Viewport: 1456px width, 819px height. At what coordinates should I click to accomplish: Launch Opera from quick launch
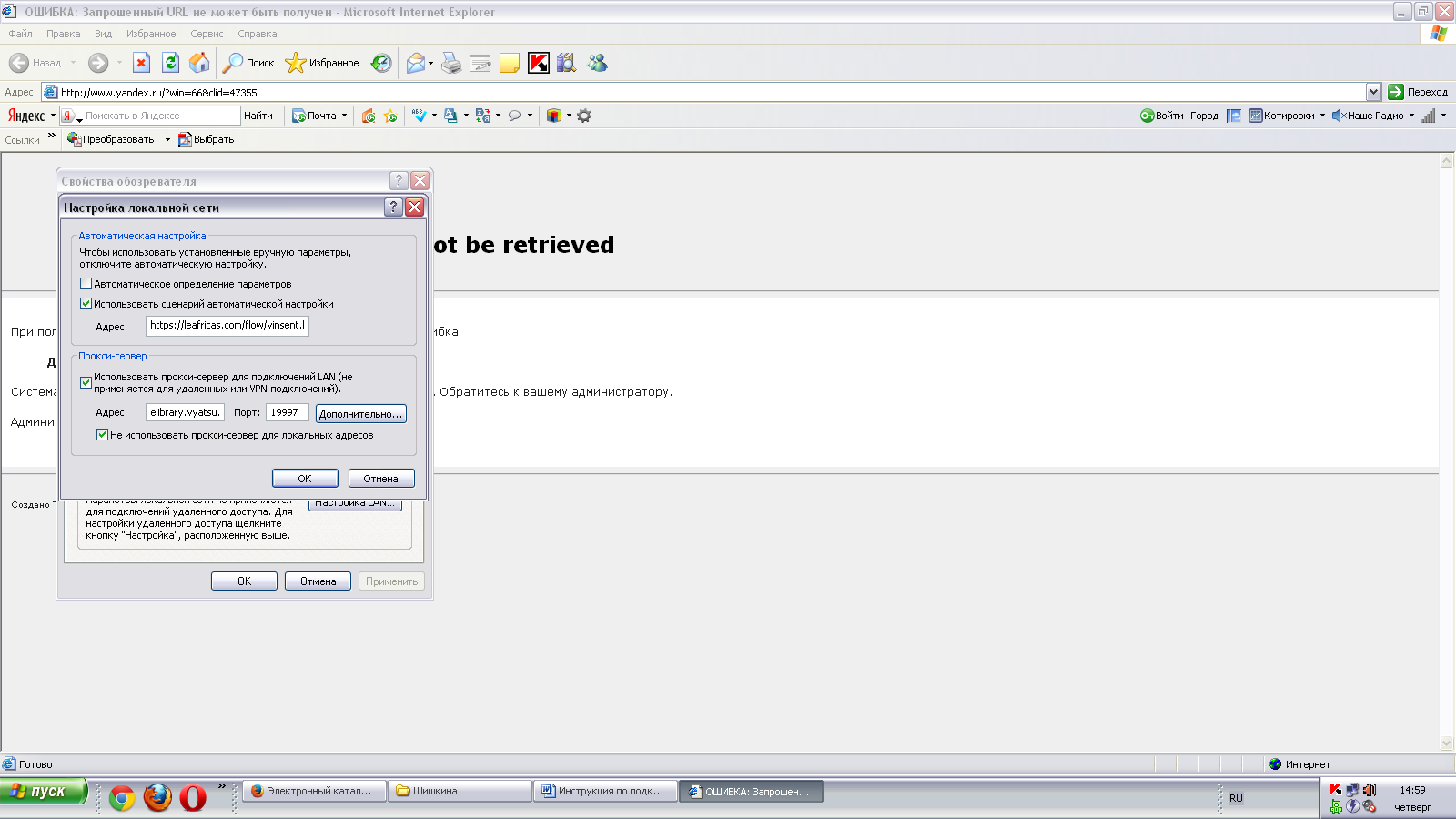193,798
